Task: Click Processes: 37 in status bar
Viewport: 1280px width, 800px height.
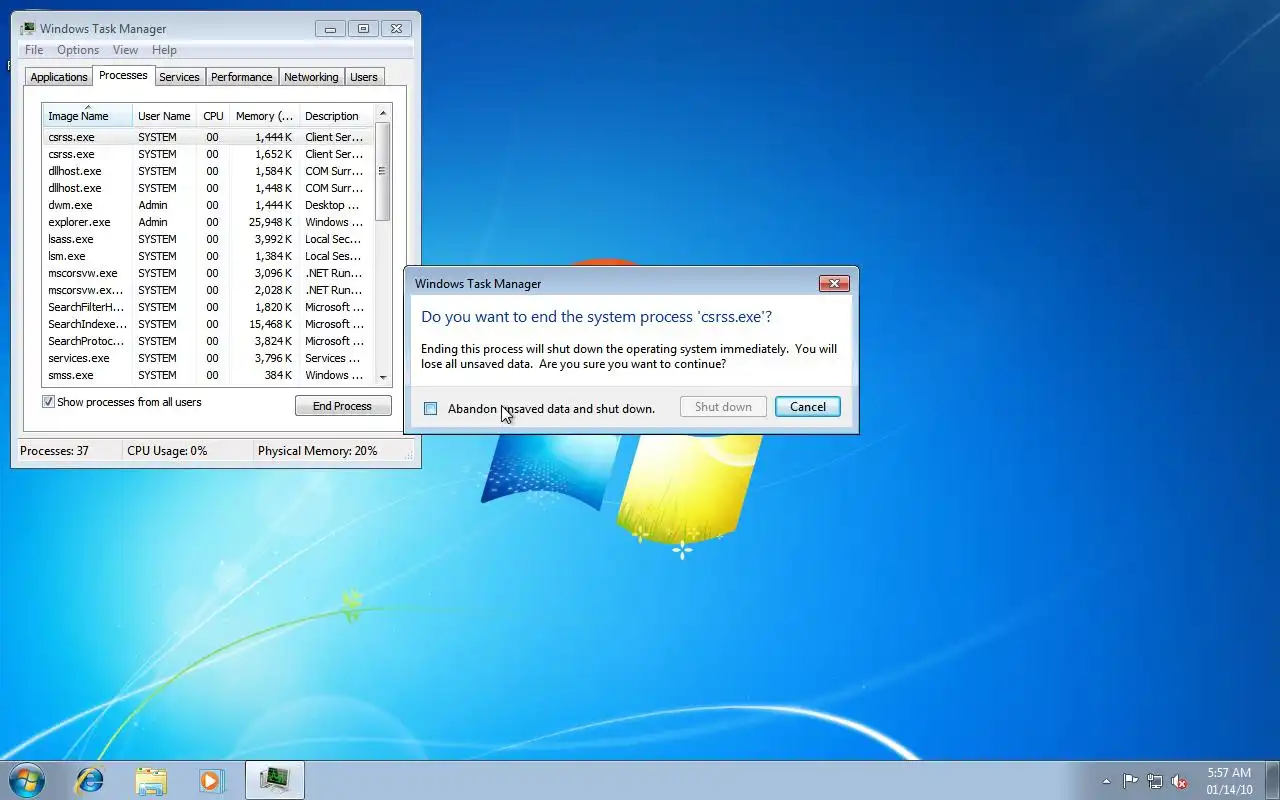Action: click(55, 451)
